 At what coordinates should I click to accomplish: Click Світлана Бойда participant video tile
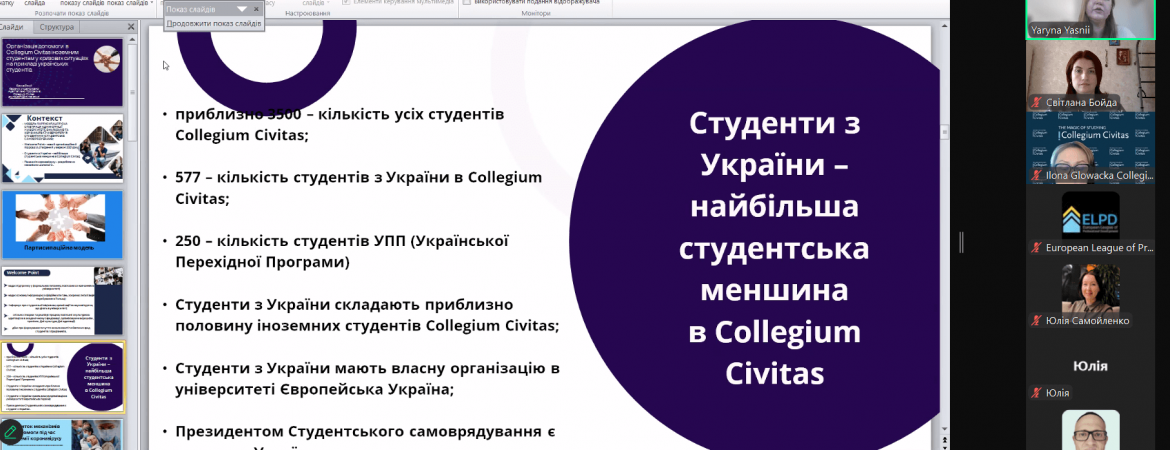click(1089, 75)
